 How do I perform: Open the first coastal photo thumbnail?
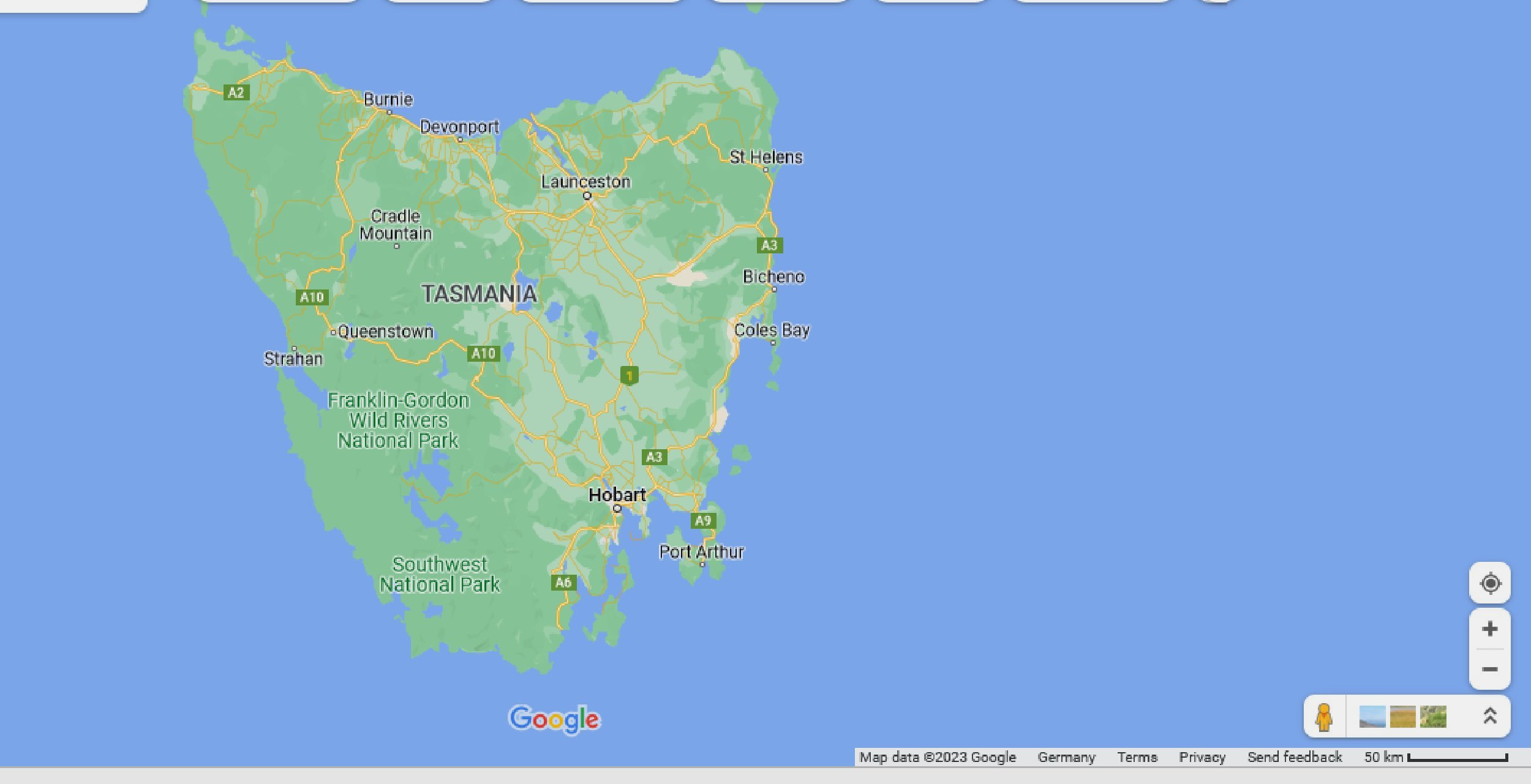(1372, 717)
